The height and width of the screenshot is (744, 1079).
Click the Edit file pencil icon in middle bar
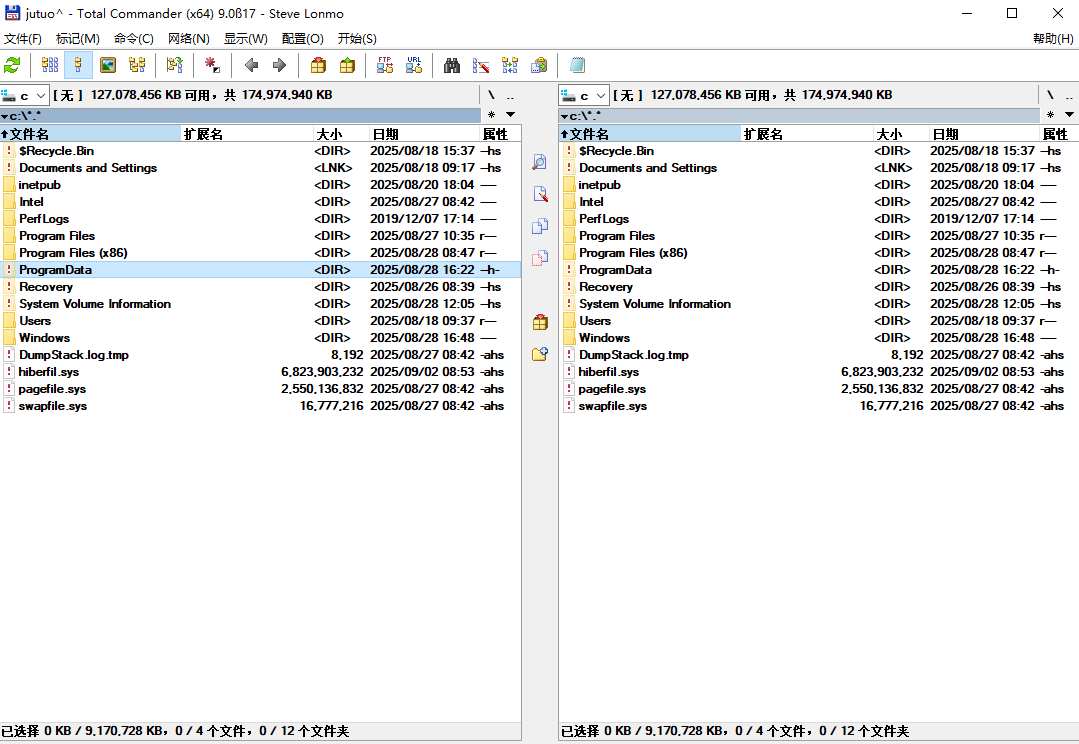click(x=540, y=194)
